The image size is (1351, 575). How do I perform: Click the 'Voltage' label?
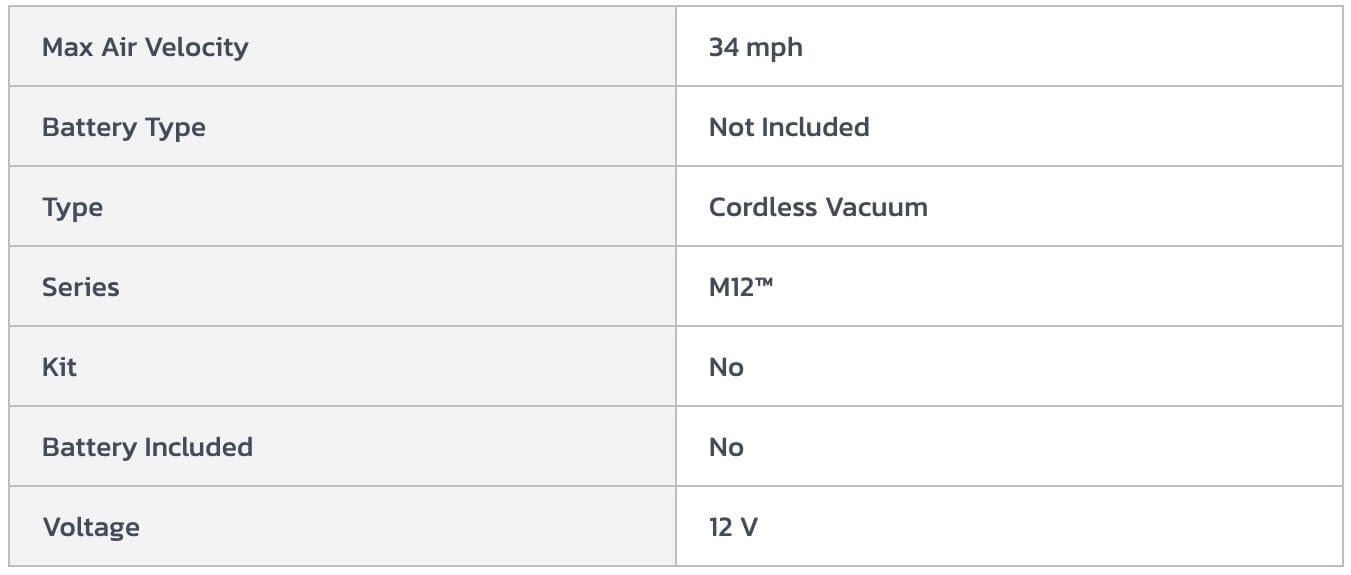coord(91,527)
